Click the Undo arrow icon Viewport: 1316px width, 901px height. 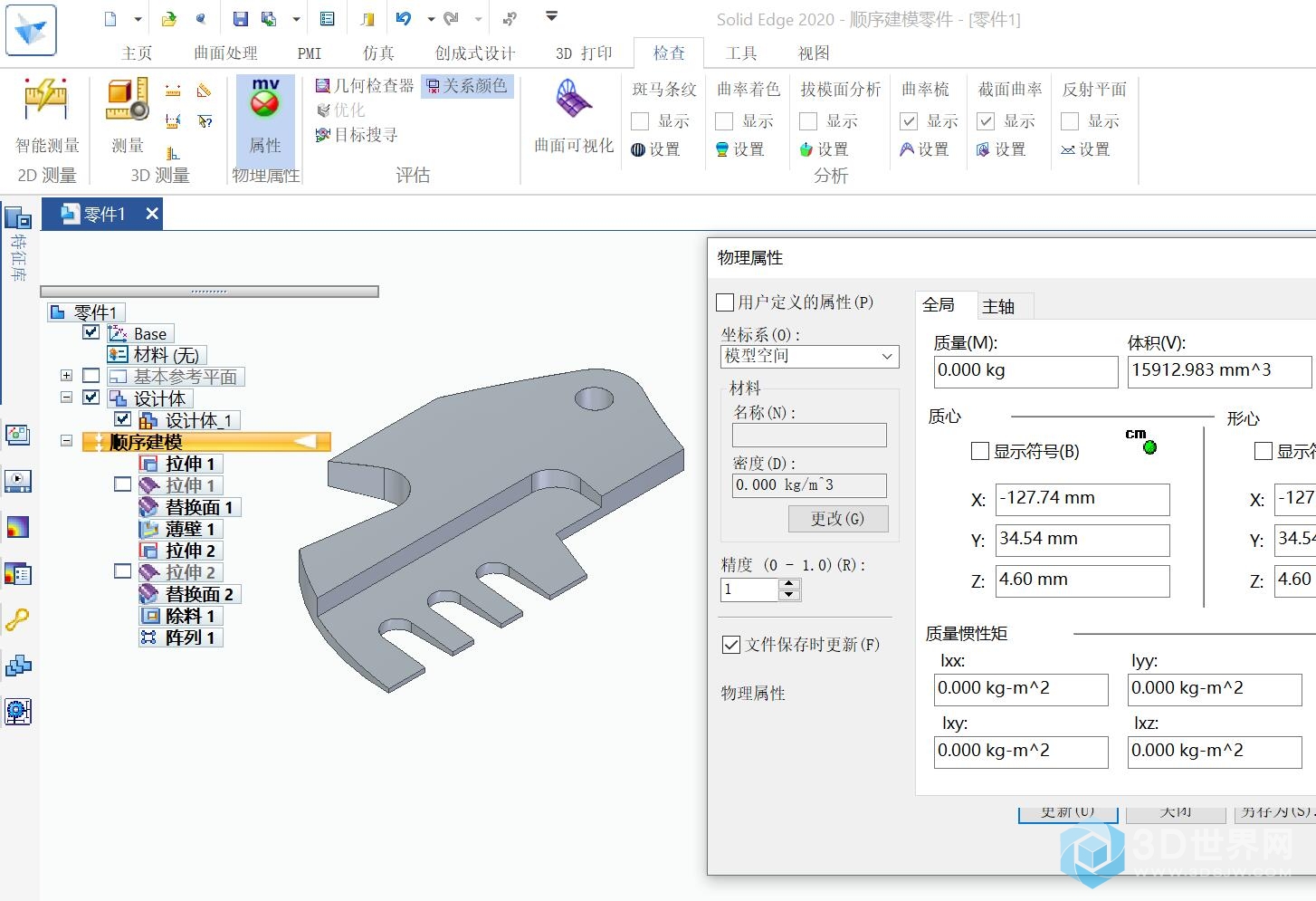point(404,18)
